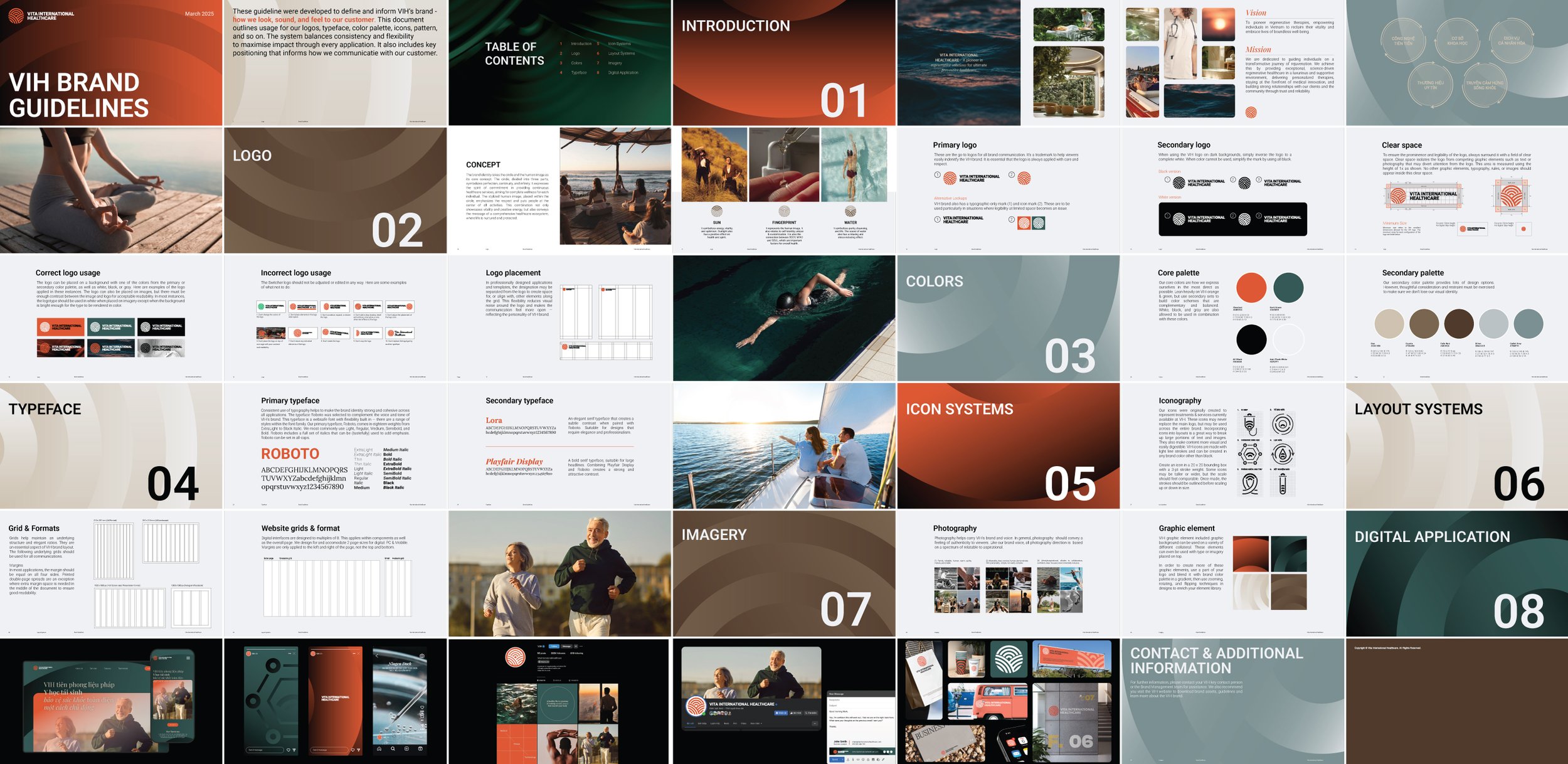Screen dimensions: 1568x764
Task: Select the Grid & Formats slide
Action: tap(111, 574)
